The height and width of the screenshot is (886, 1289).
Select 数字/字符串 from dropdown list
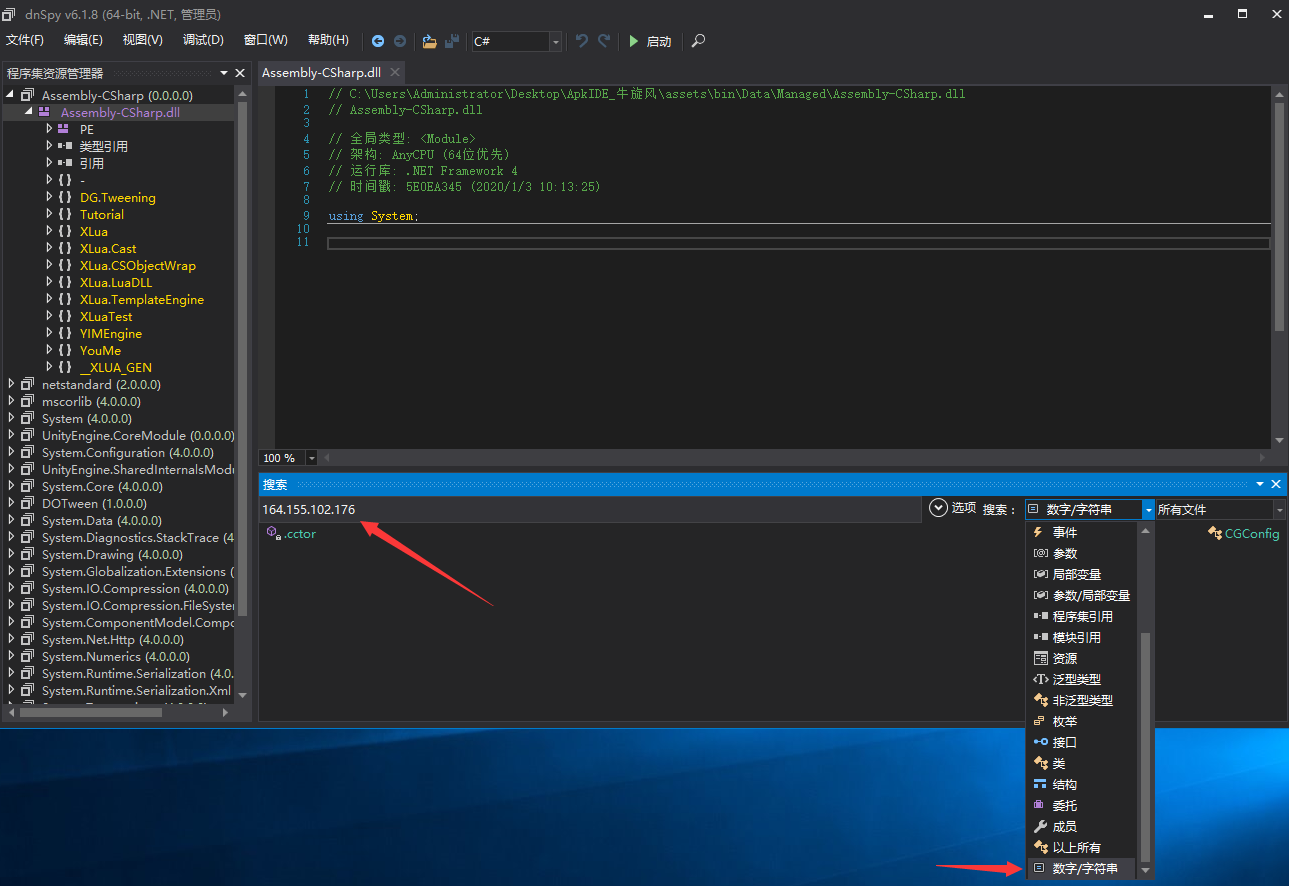(1085, 868)
